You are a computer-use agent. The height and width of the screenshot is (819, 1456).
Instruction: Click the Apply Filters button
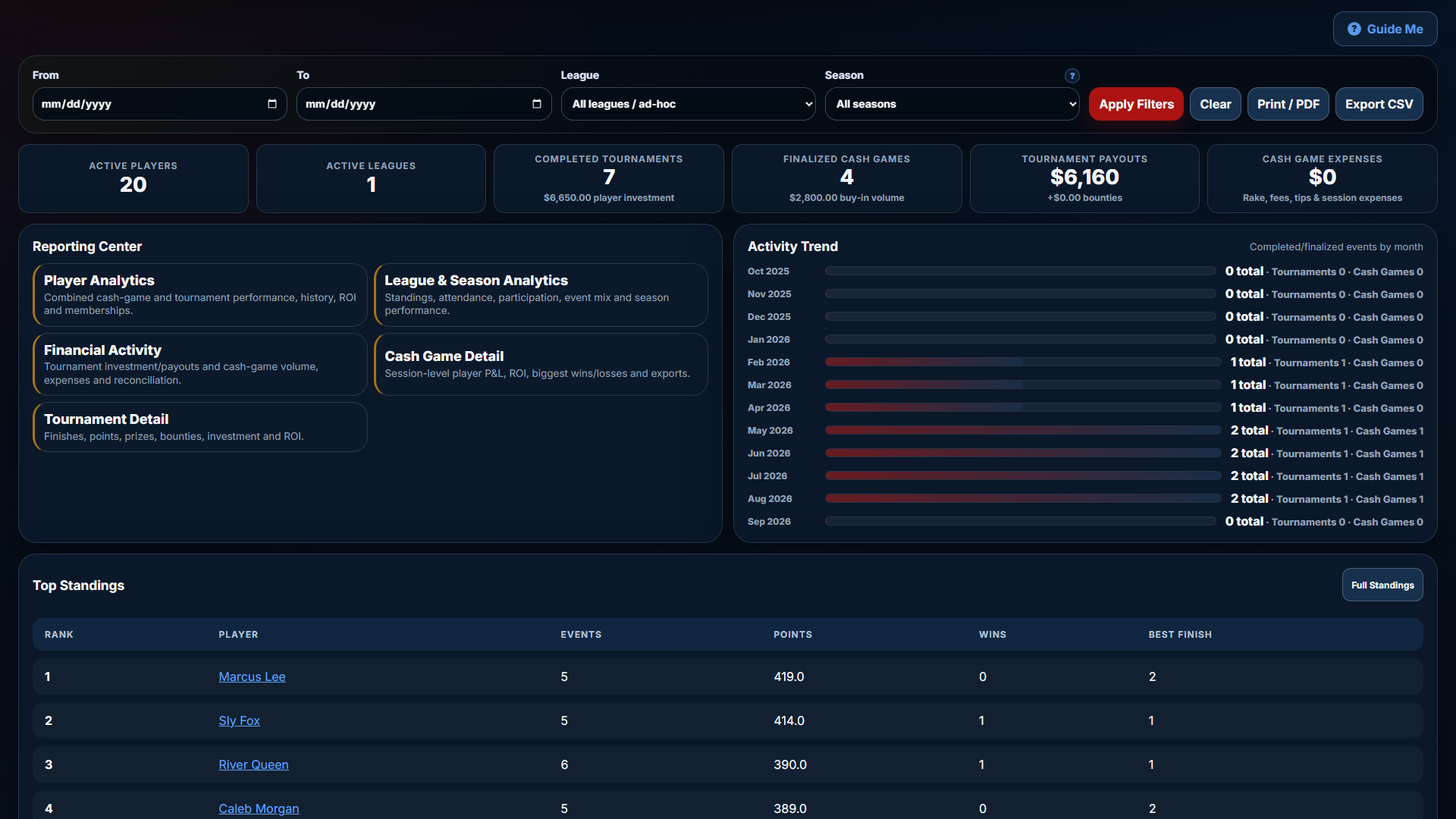tap(1136, 104)
